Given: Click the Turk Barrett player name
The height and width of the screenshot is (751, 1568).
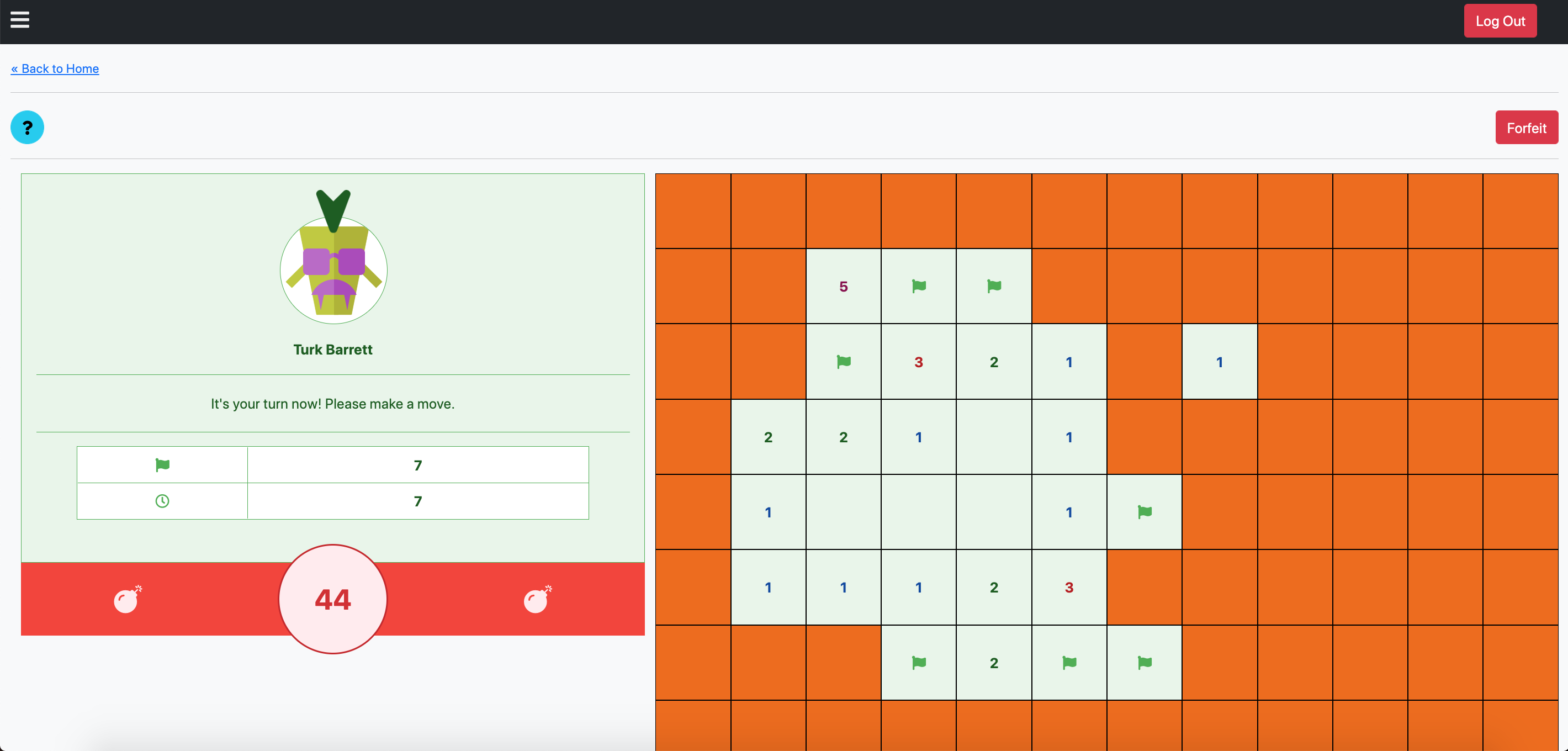Looking at the screenshot, I should point(332,350).
